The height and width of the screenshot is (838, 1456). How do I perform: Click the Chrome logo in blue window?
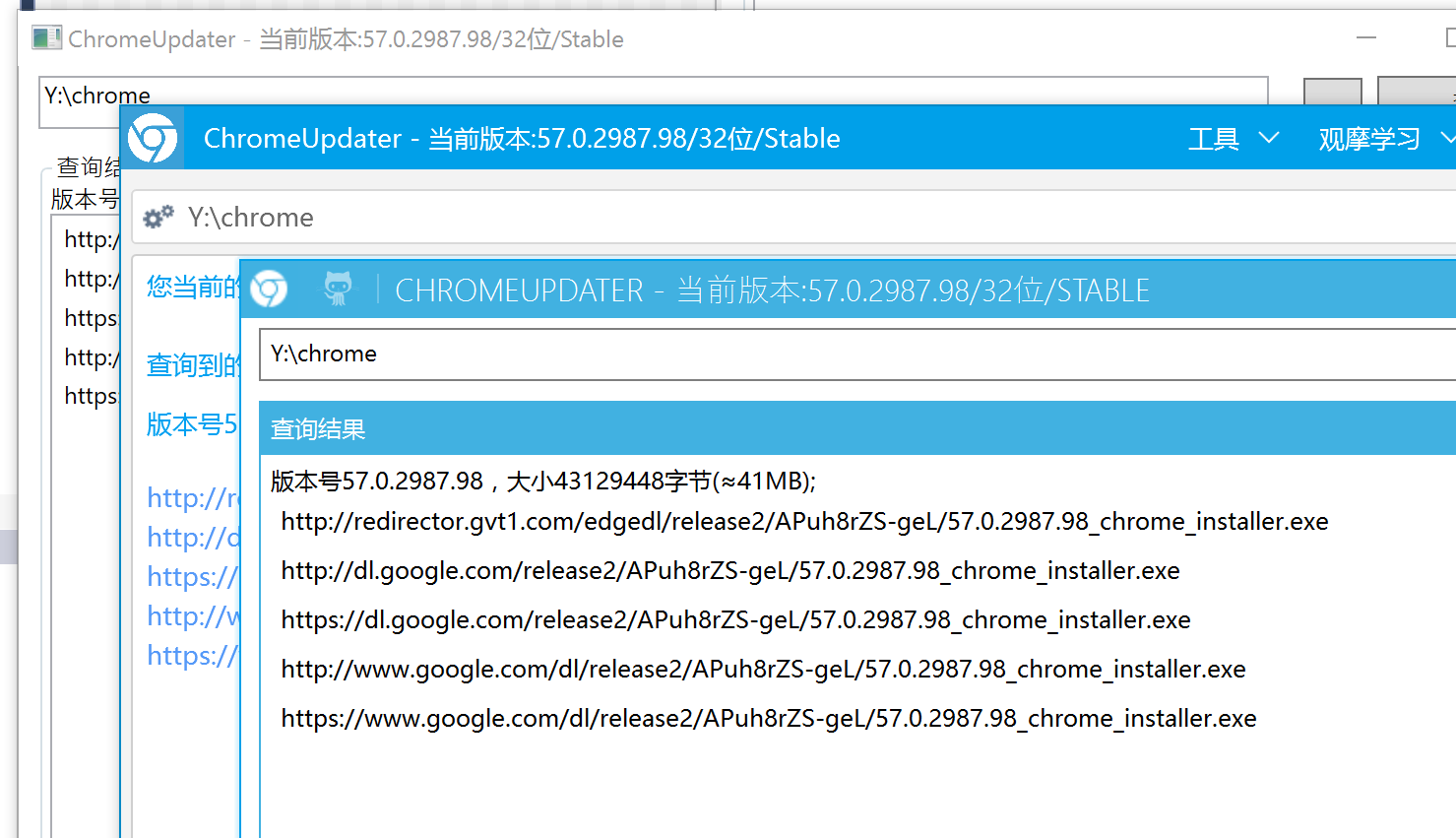(x=153, y=138)
